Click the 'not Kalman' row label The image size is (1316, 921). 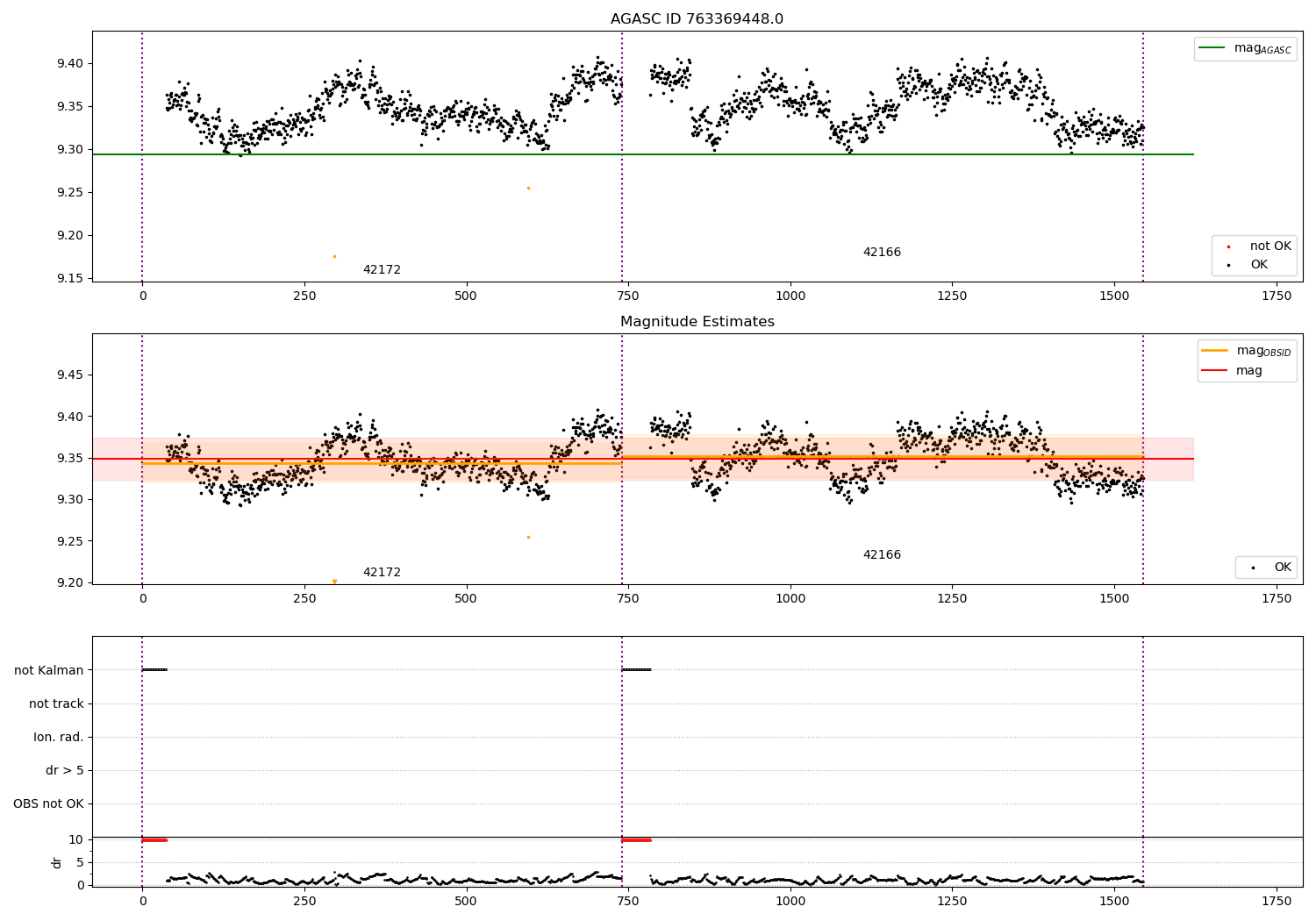pyautogui.click(x=49, y=670)
